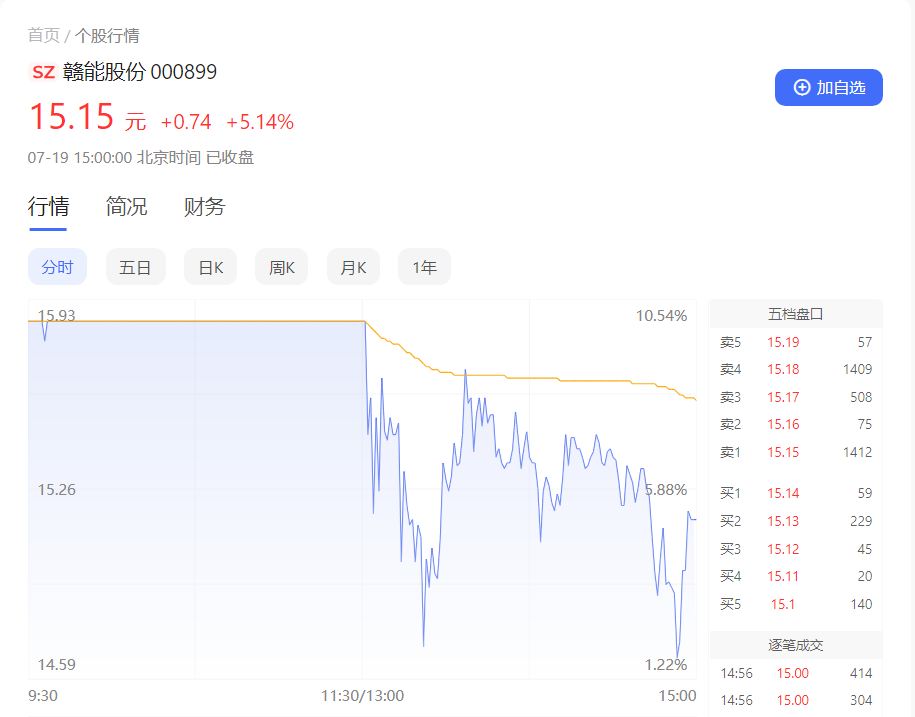Click the 15.15 current price display
Image resolution: width=915 pixels, height=717 pixels.
pos(71,118)
